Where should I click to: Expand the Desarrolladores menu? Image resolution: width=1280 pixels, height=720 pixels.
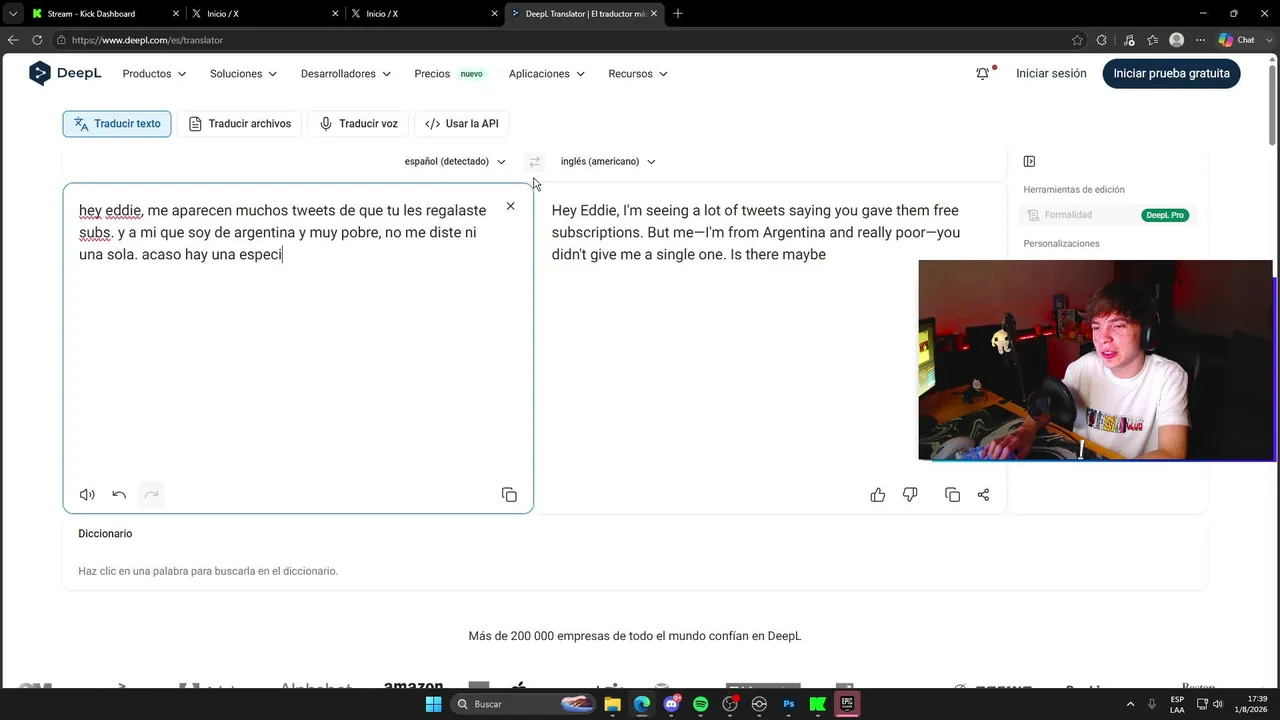point(345,74)
